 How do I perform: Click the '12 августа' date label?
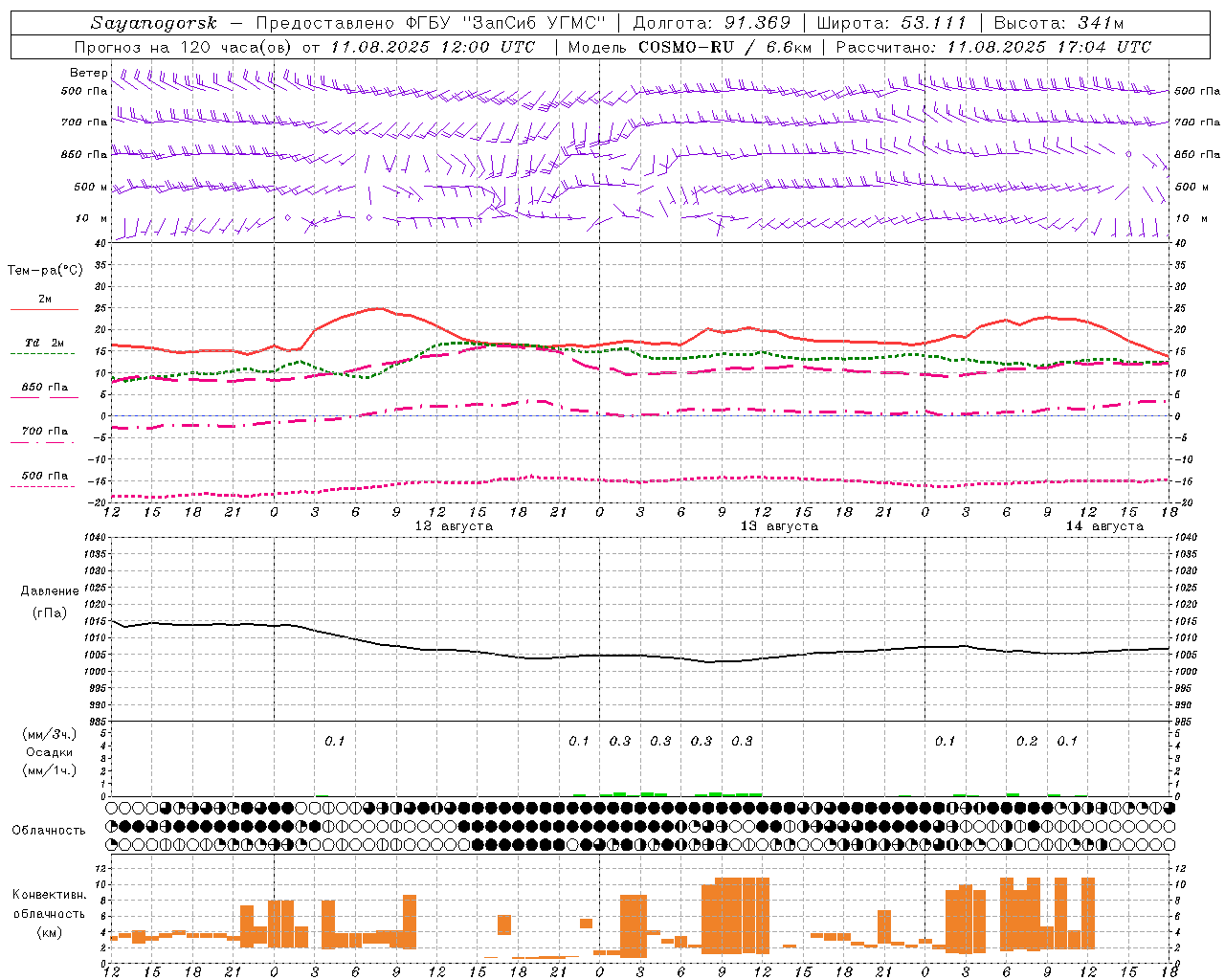454,526
